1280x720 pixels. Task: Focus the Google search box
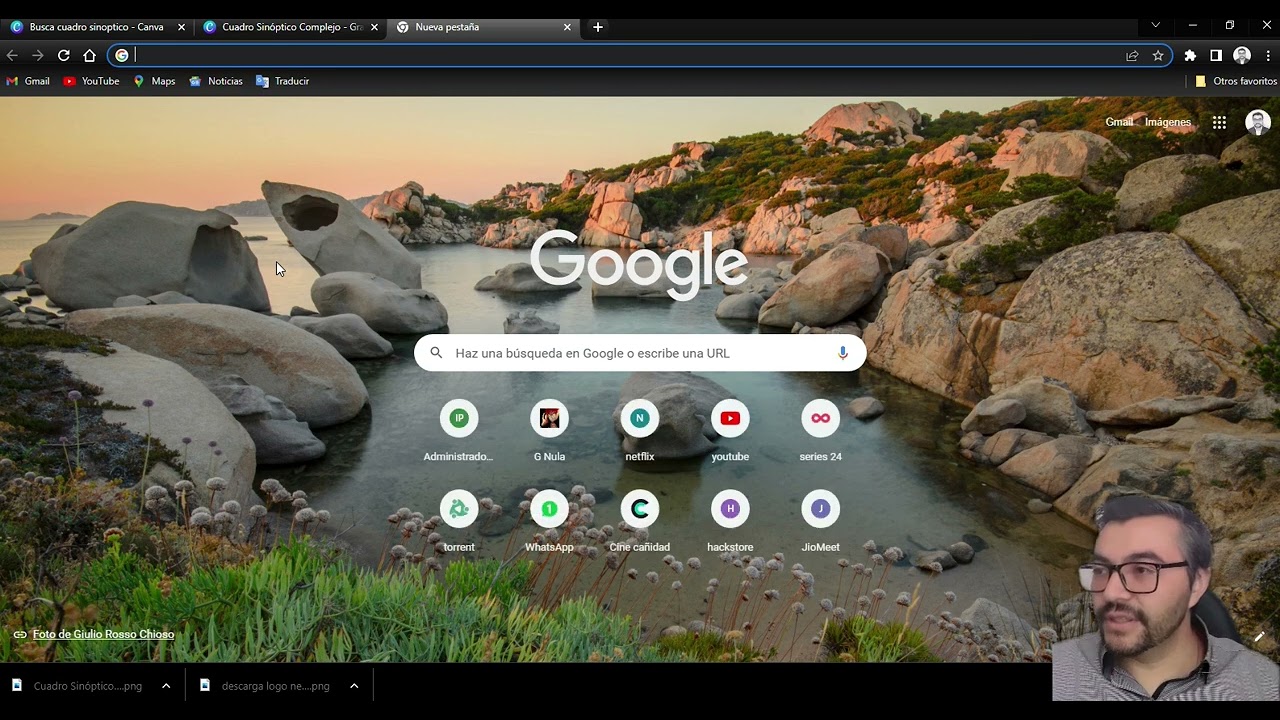[x=640, y=353]
